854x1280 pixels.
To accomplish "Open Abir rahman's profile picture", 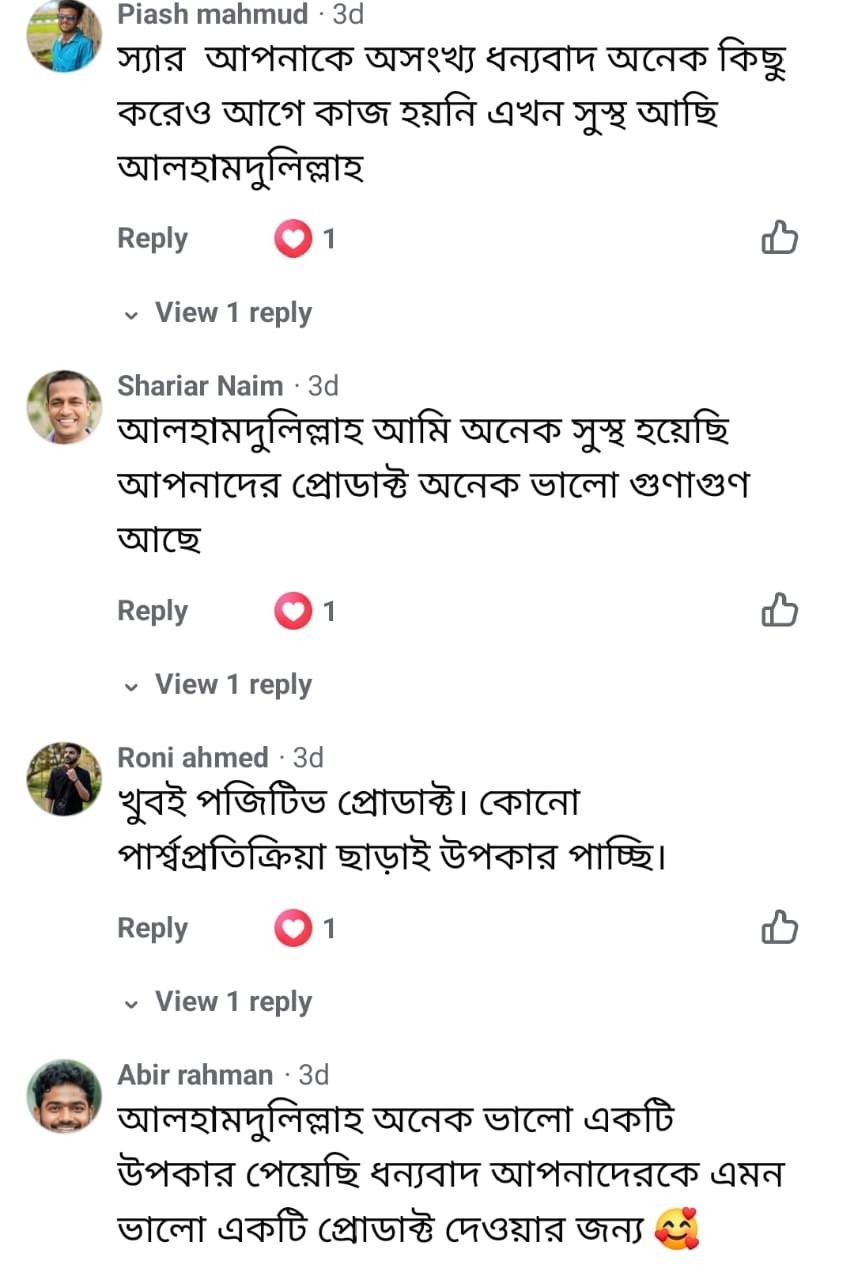I will [64, 1096].
